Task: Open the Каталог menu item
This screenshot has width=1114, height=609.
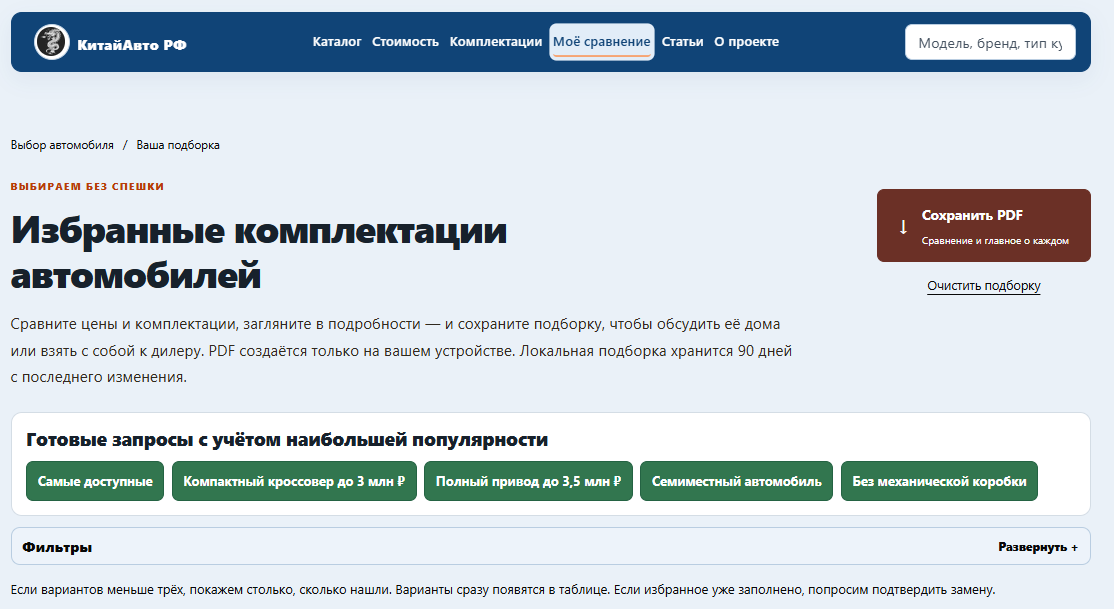Action: point(337,42)
